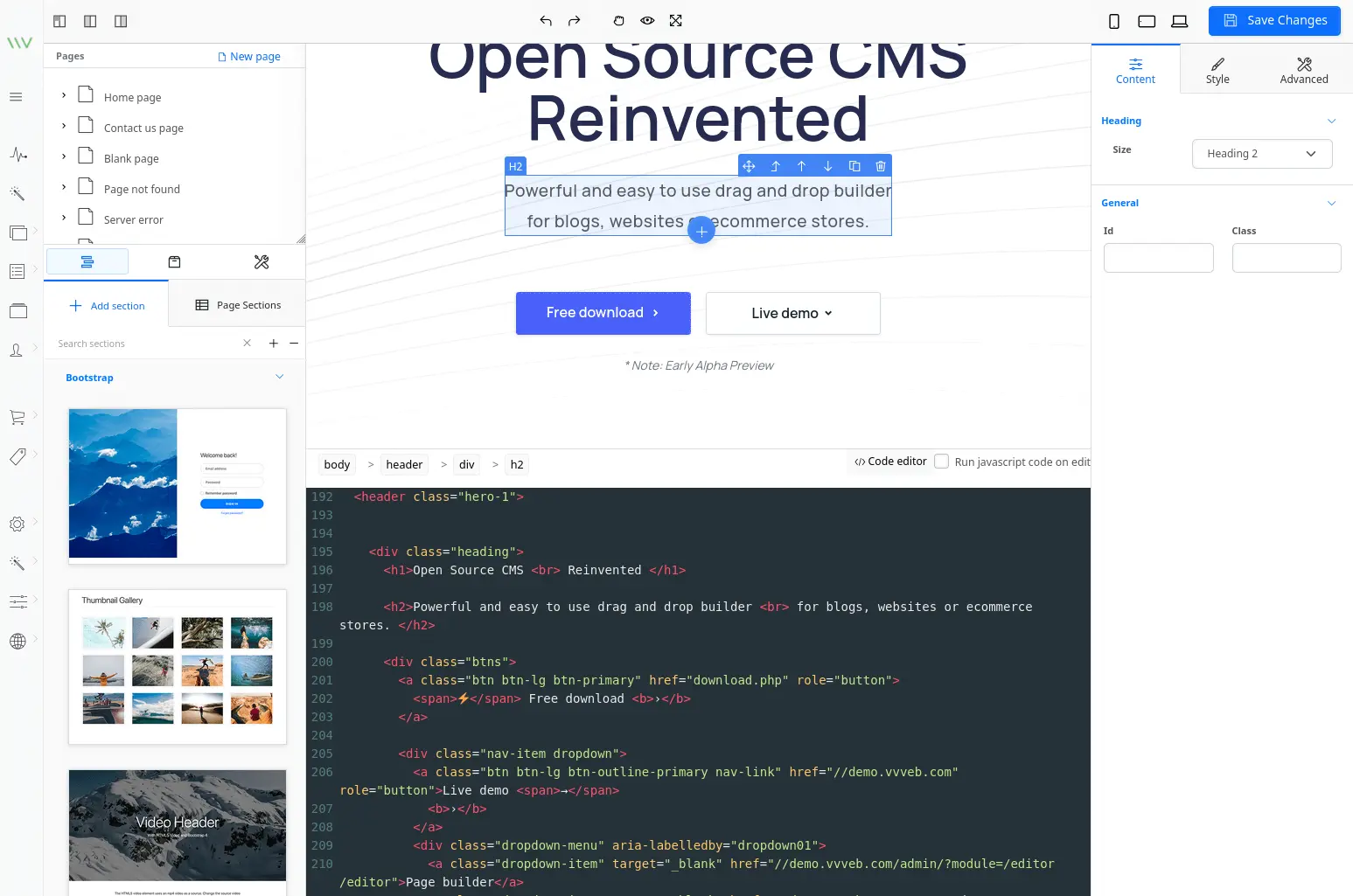Image resolution: width=1353 pixels, height=896 pixels.
Task: Open the Page Sections tab
Action: (237, 304)
